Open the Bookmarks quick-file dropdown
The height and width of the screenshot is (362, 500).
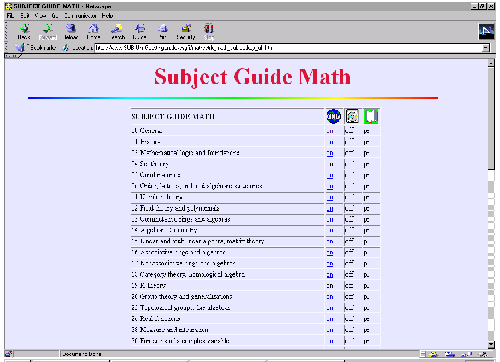37,48
